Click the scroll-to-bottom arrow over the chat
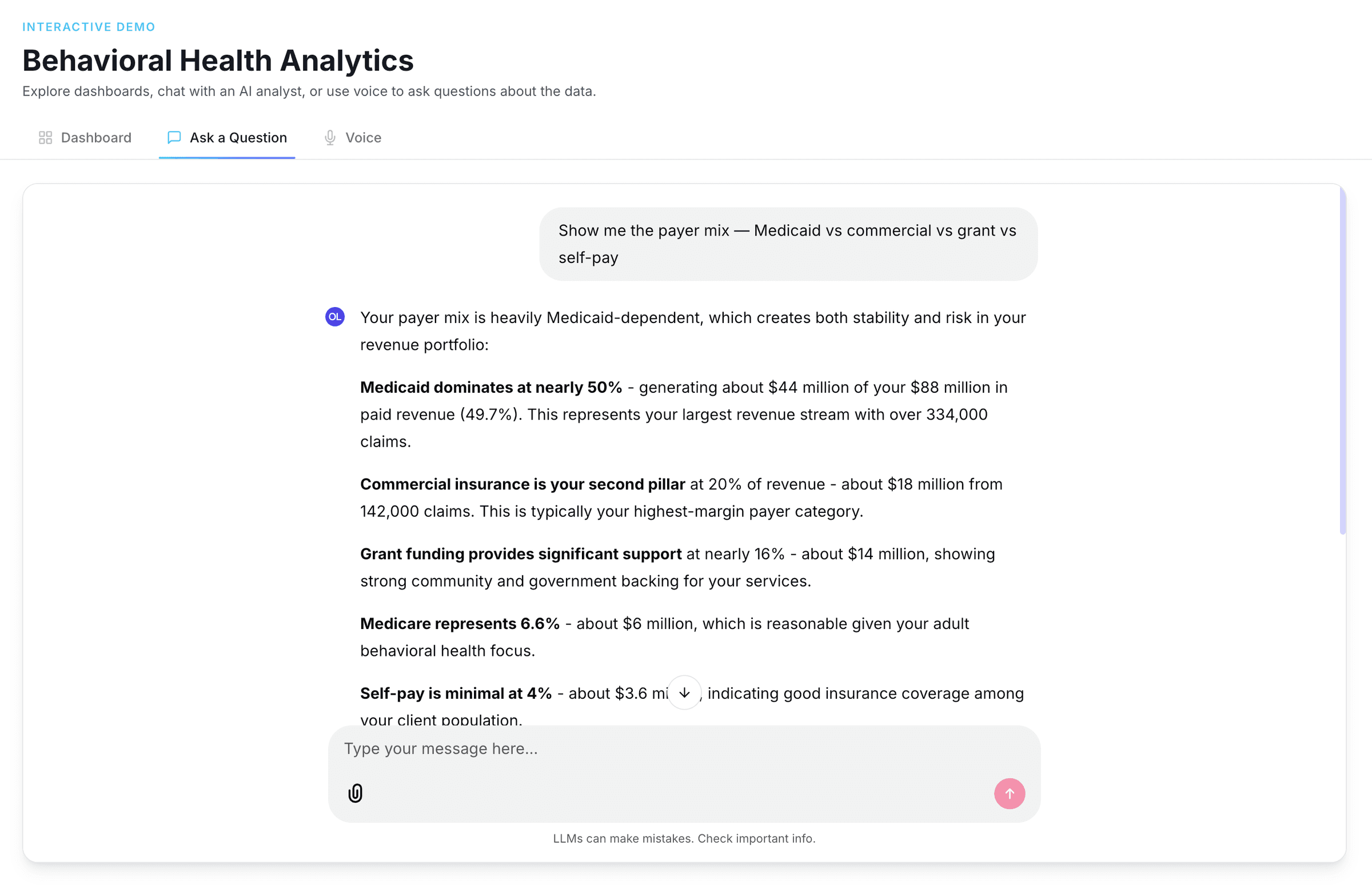This screenshot has width=1372, height=892. click(684, 693)
